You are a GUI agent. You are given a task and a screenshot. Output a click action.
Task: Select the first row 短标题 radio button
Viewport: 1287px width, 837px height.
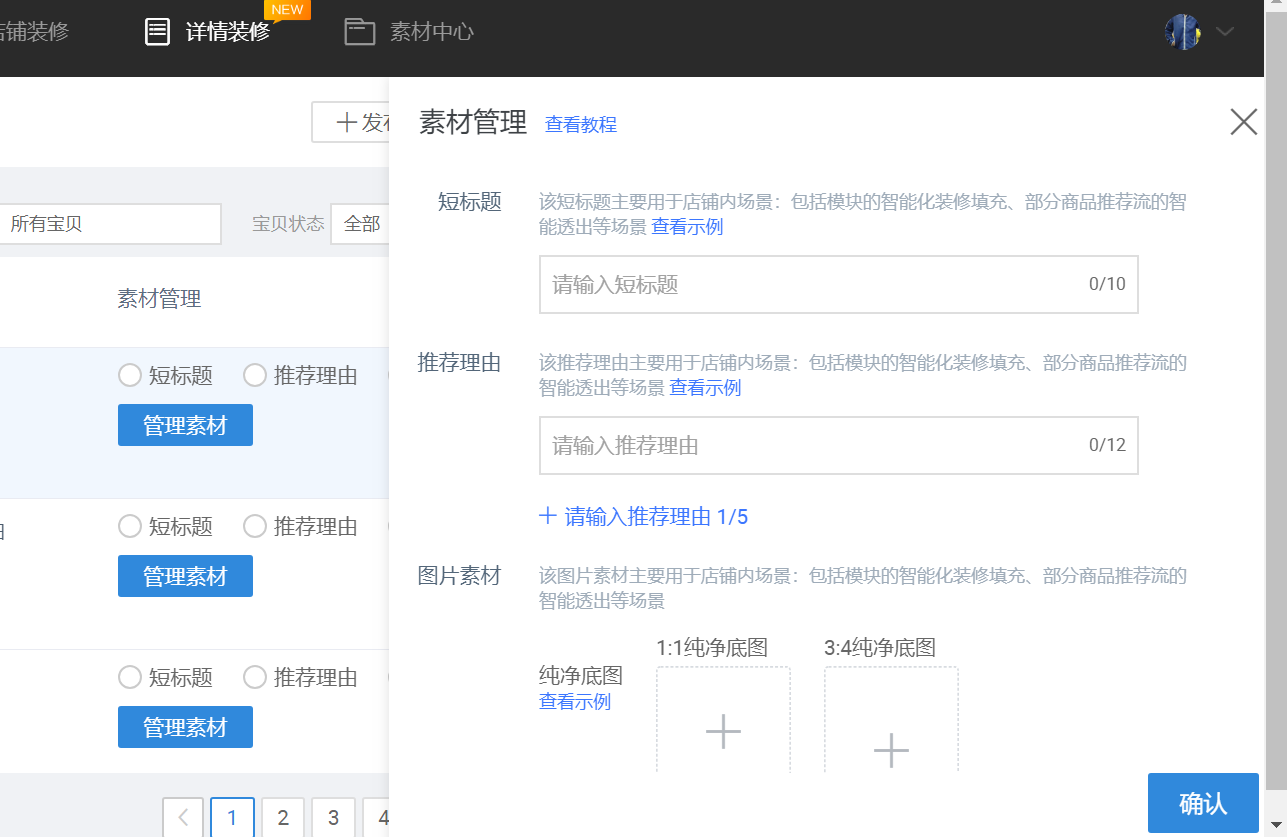[130, 375]
